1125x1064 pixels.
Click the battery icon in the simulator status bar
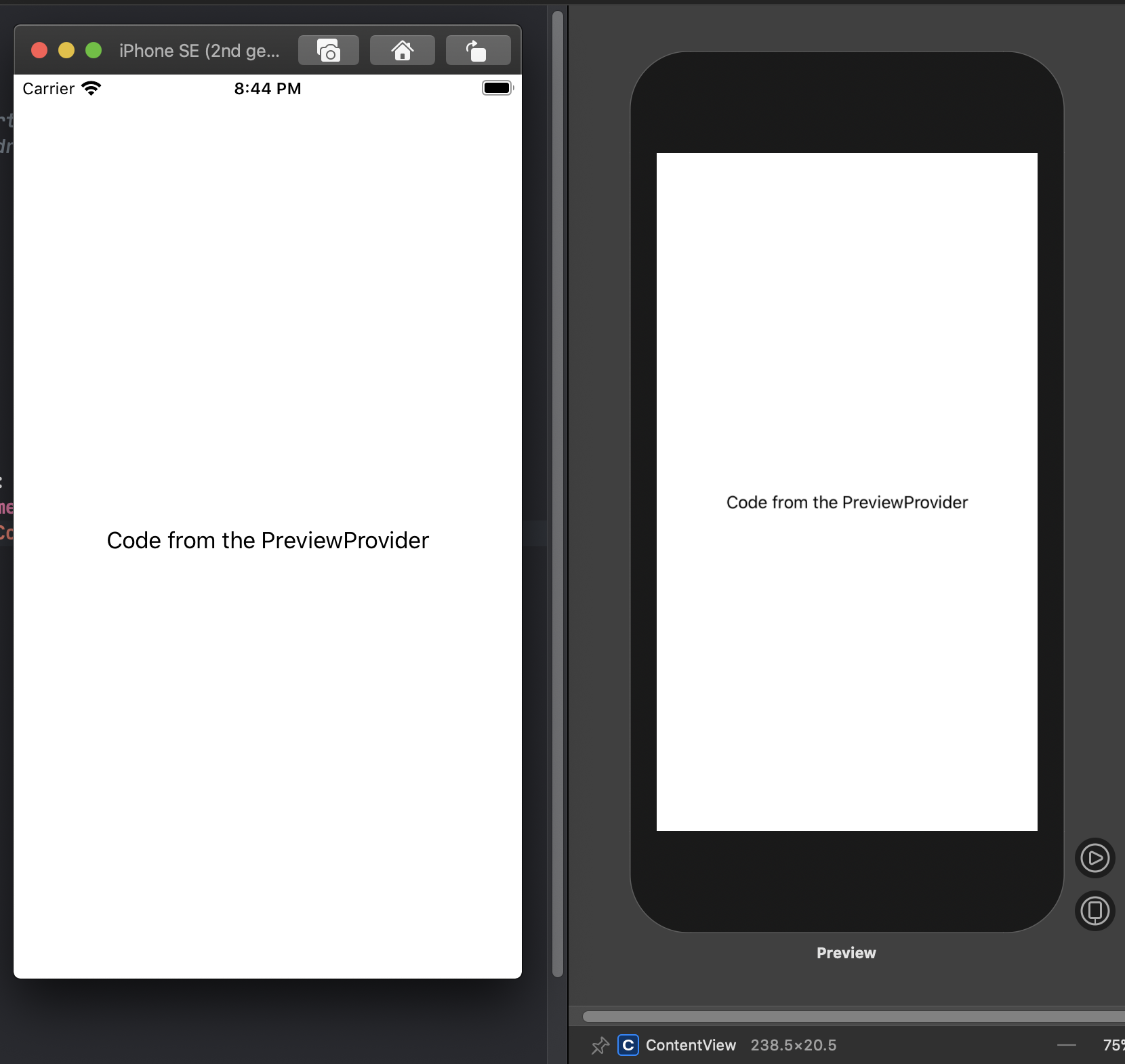(x=497, y=87)
